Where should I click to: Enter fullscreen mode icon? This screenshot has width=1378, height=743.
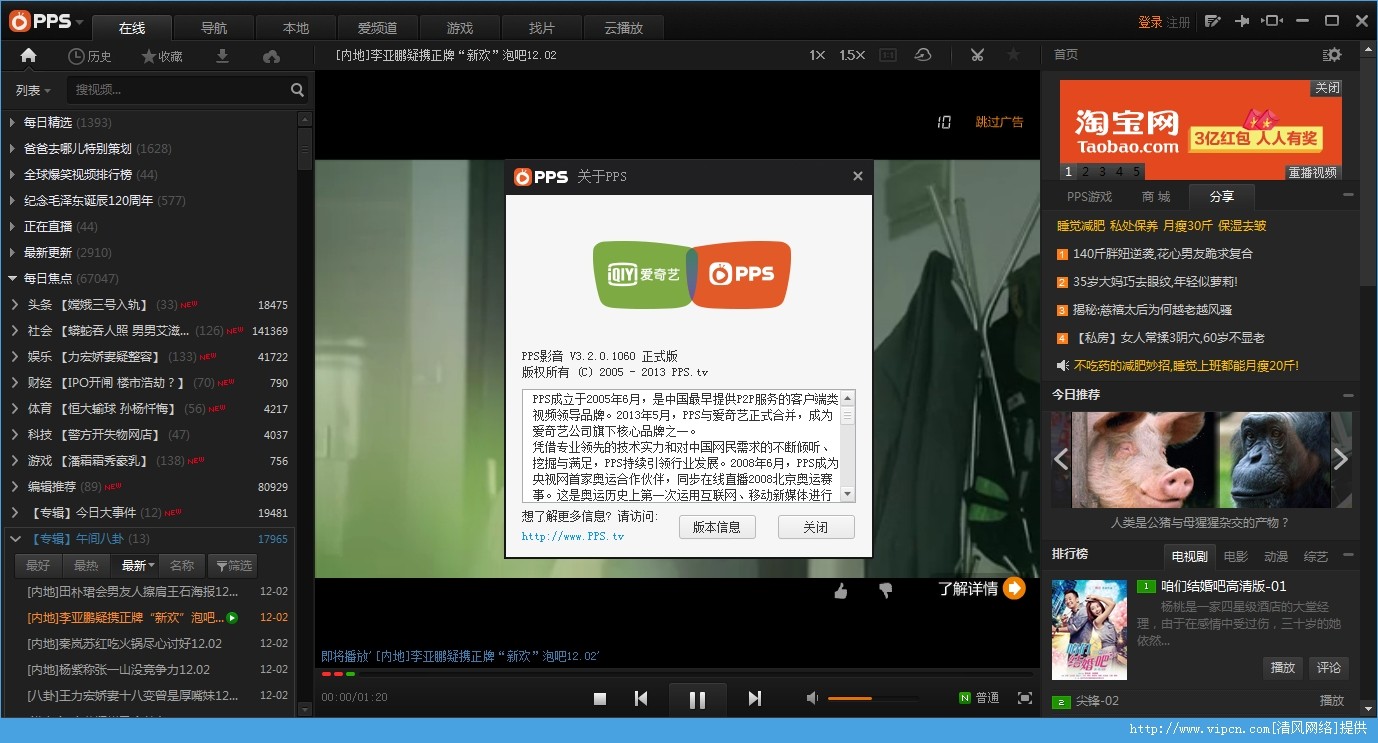(x=1024, y=698)
